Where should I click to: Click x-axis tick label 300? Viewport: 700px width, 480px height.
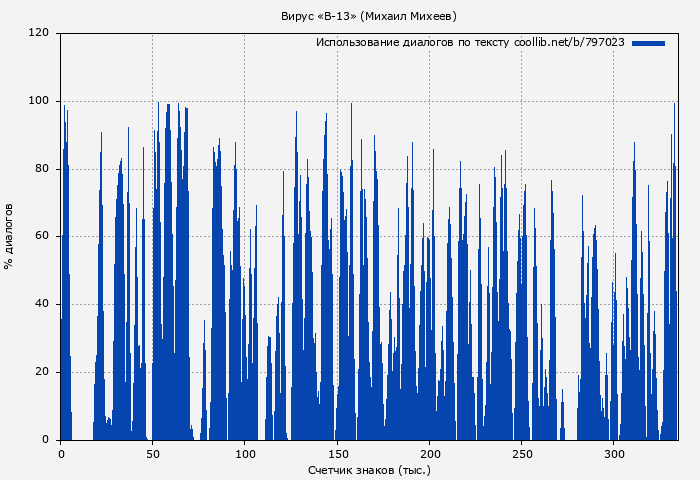[x=614, y=454]
